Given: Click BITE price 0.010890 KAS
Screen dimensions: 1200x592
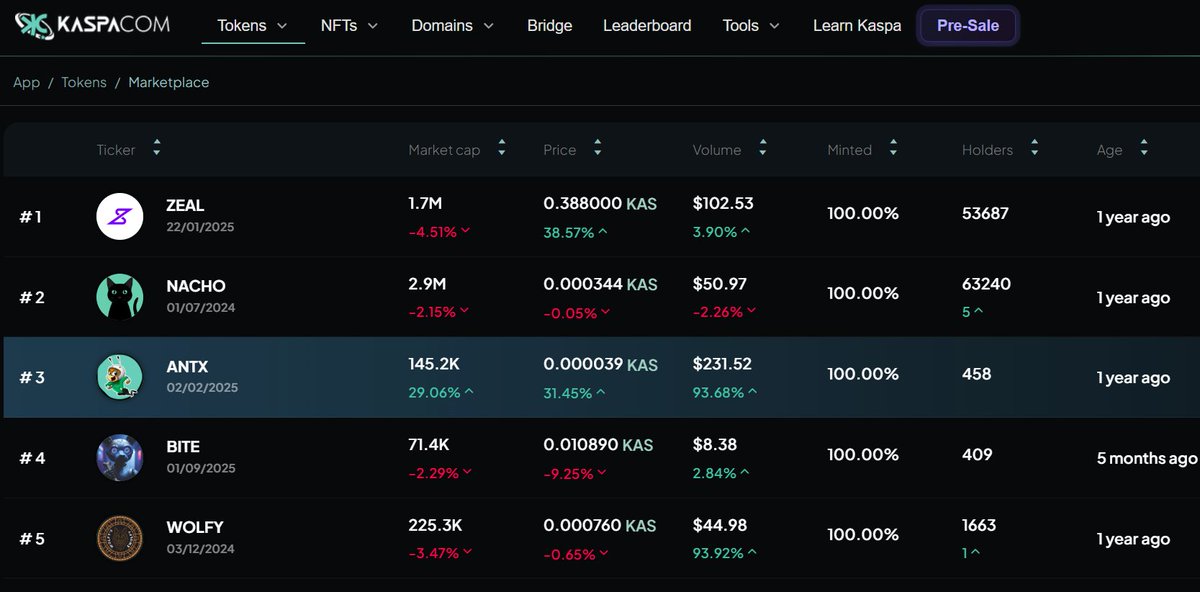Looking at the screenshot, I should pyautogui.click(x=598, y=445).
